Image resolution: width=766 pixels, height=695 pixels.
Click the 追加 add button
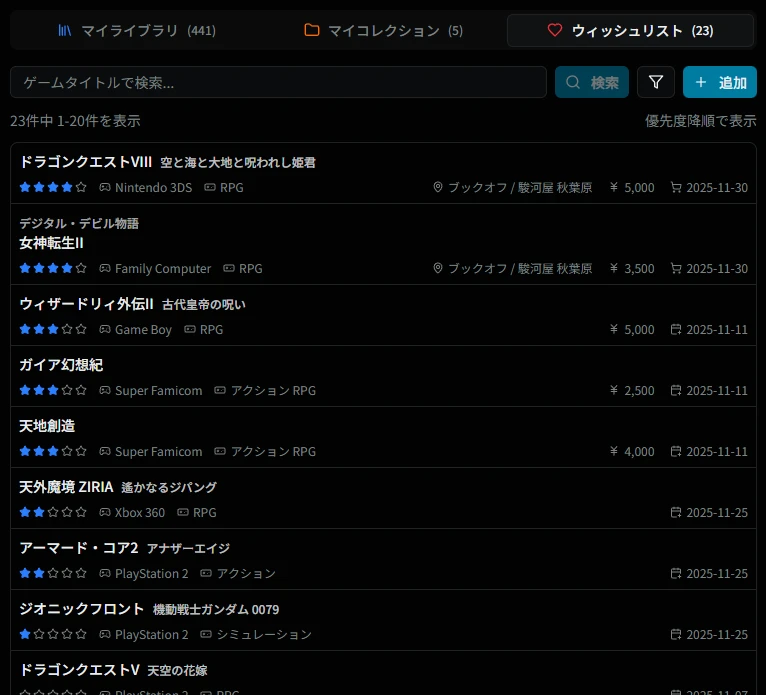pos(720,82)
